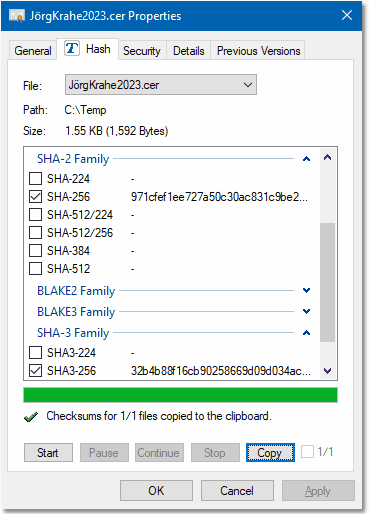
Task: Click the BLAKE3 Family header text
Action: pos(76,312)
